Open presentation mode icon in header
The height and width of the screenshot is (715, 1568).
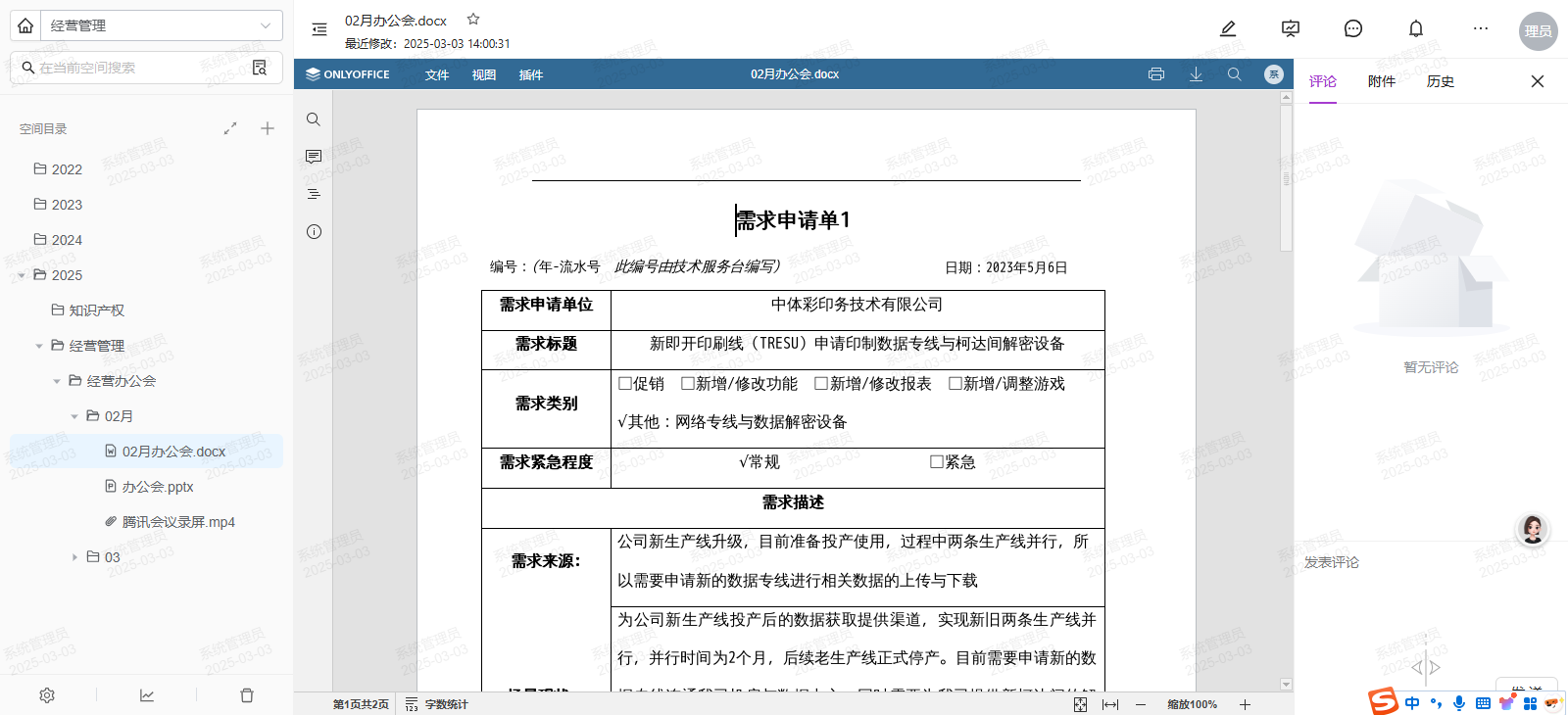coord(1291,28)
